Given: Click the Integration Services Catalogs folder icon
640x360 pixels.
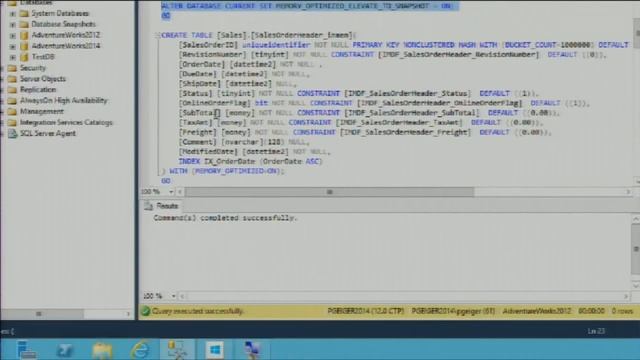Looking at the screenshot, I should (12, 122).
